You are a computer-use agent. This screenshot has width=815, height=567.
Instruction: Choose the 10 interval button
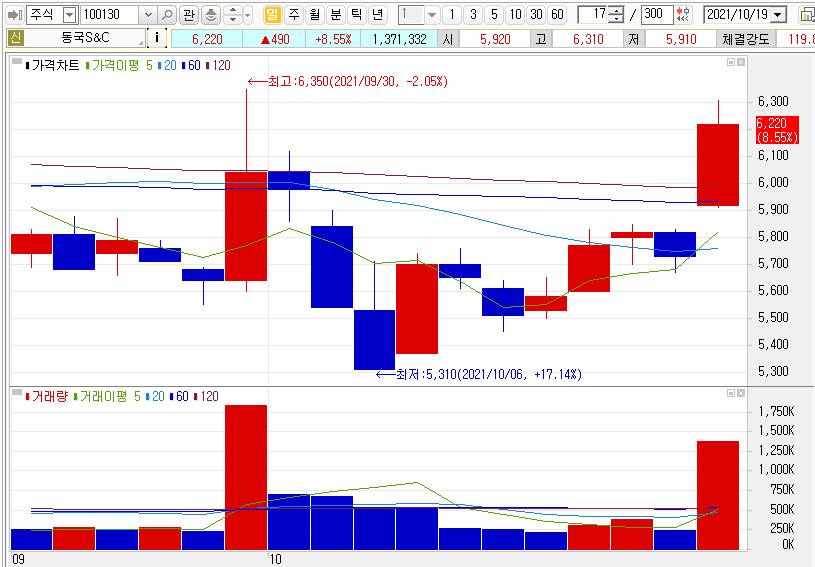[x=515, y=15]
